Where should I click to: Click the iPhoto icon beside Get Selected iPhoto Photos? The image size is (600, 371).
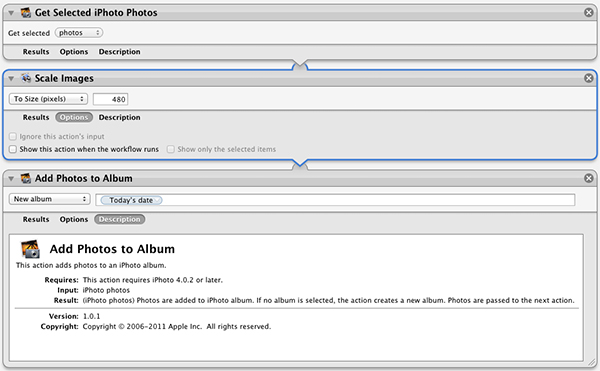point(26,13)
